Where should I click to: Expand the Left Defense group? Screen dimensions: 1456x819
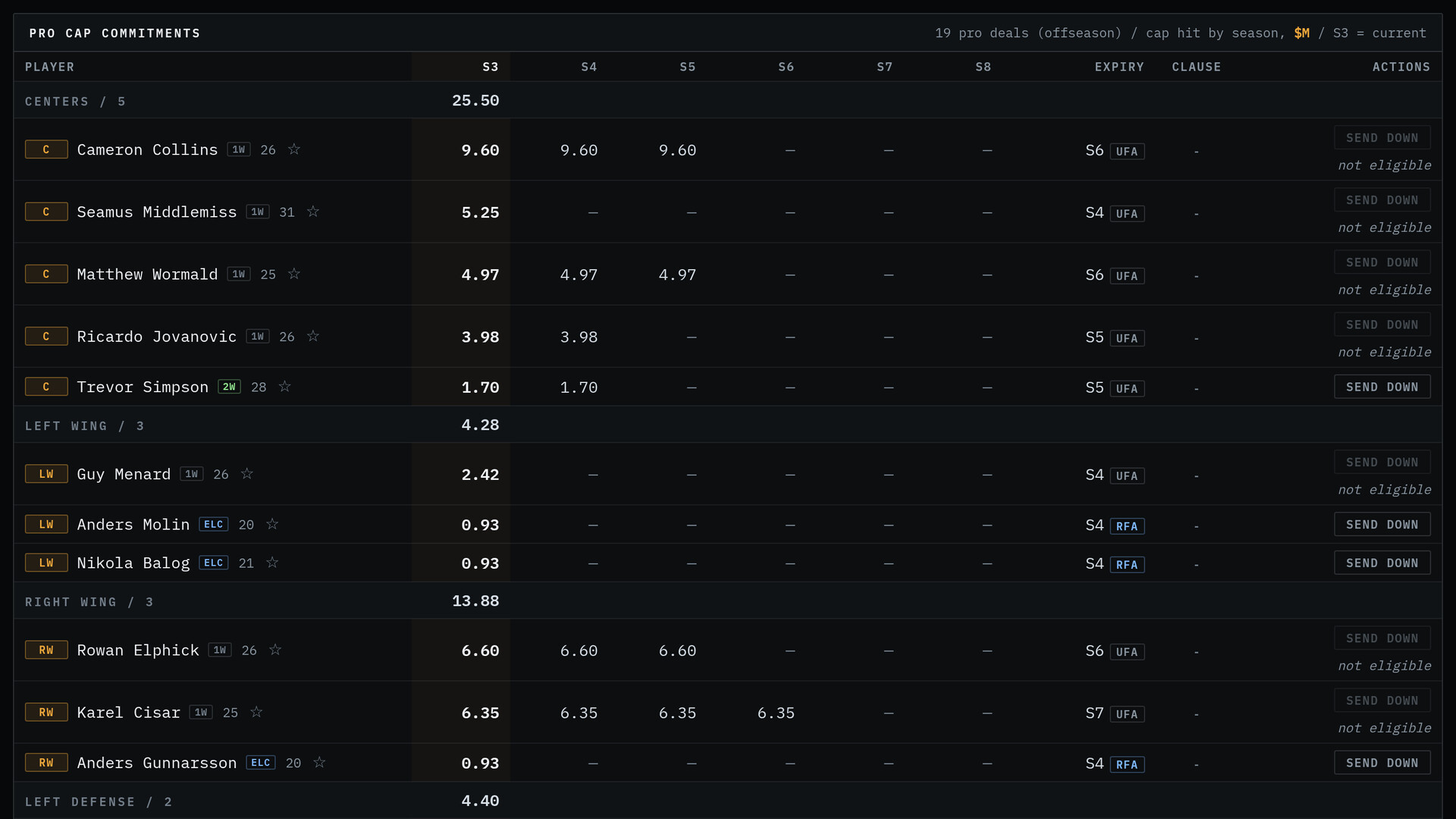[x=727, y=801]
